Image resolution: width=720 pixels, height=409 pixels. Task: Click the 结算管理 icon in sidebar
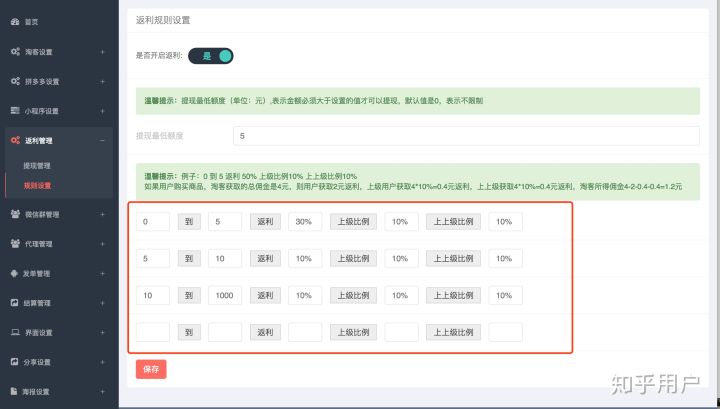(15, 302)
